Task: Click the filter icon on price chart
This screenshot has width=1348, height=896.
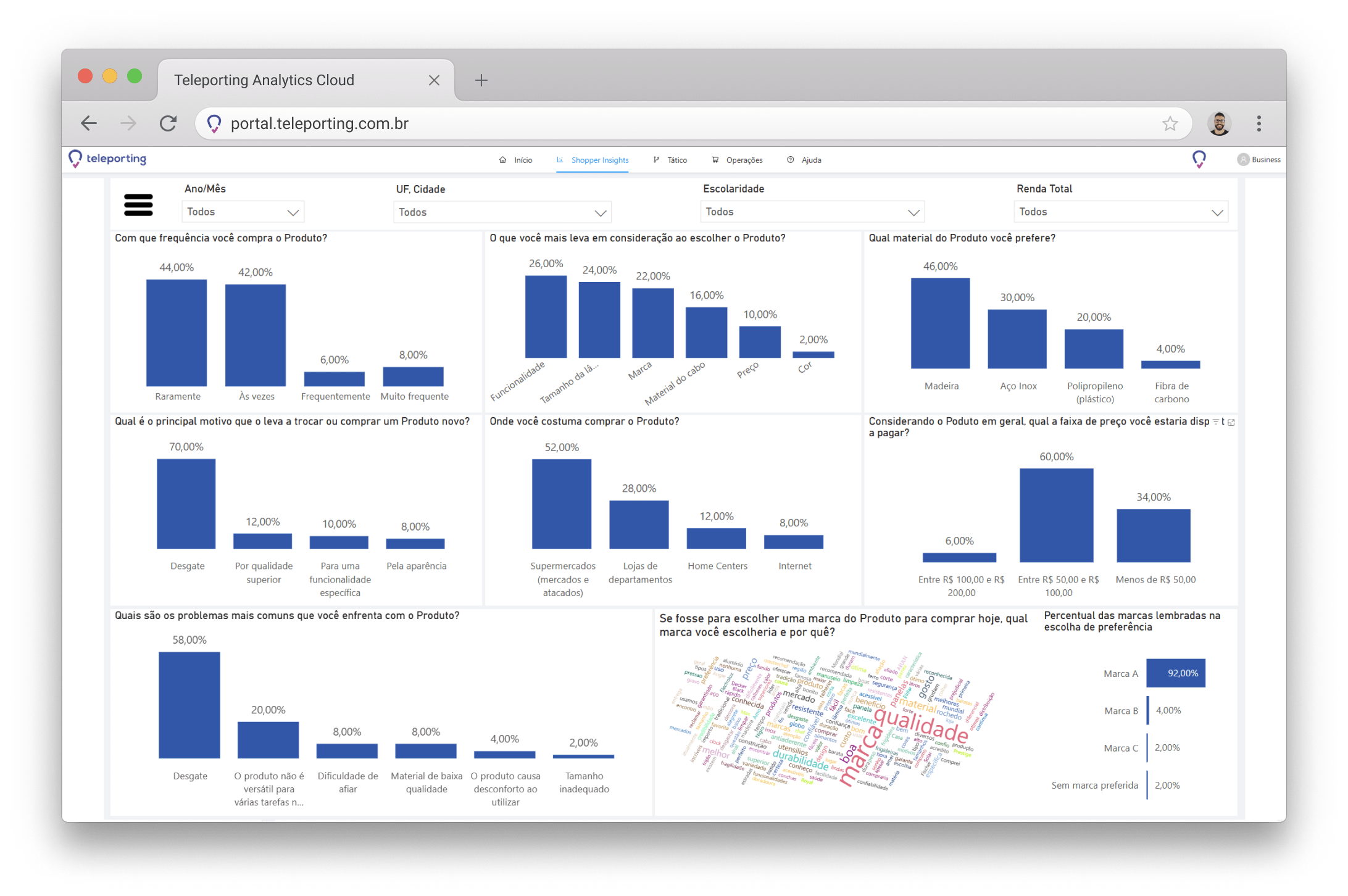Action: coord(1216,422)
